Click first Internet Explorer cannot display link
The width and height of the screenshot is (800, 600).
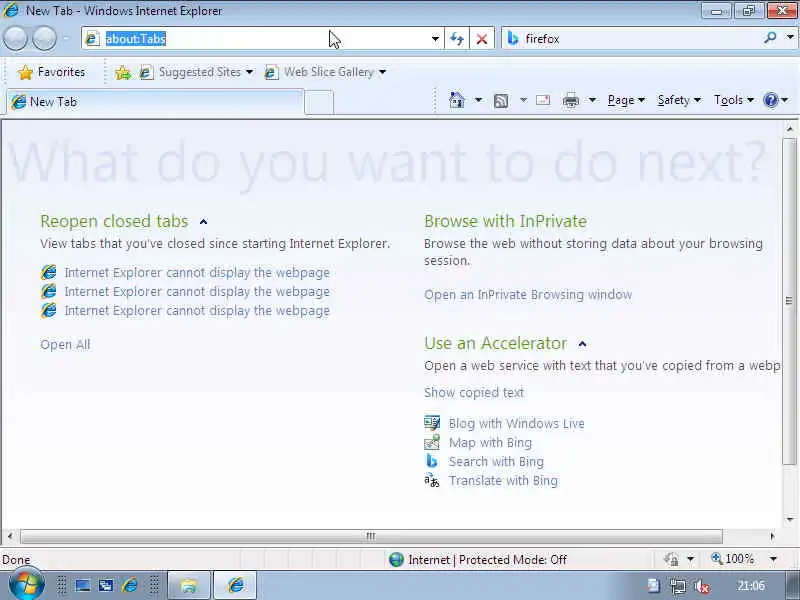point(197,273)
